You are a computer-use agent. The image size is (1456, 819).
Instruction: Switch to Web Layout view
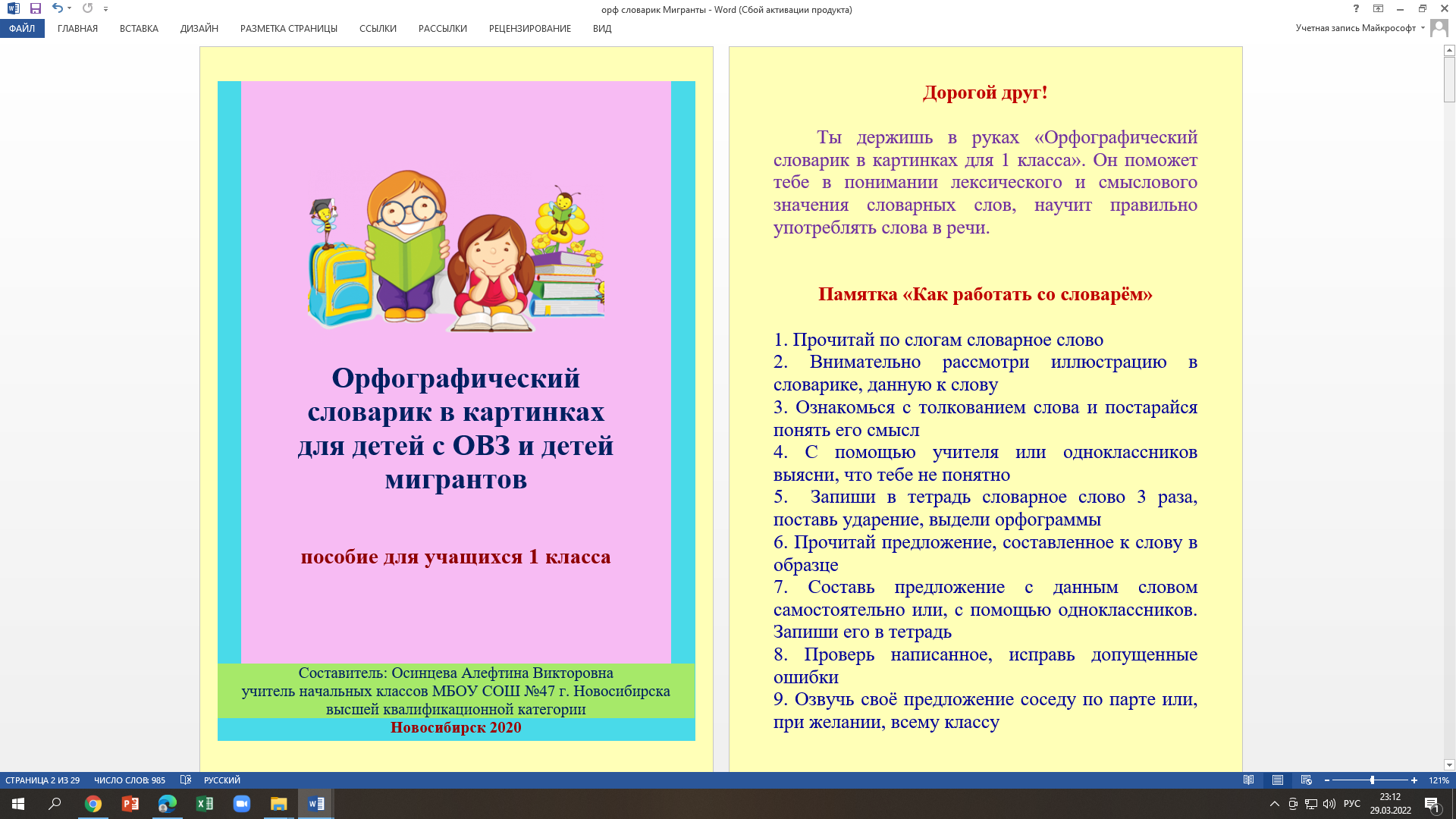(x=1306, y=780)
